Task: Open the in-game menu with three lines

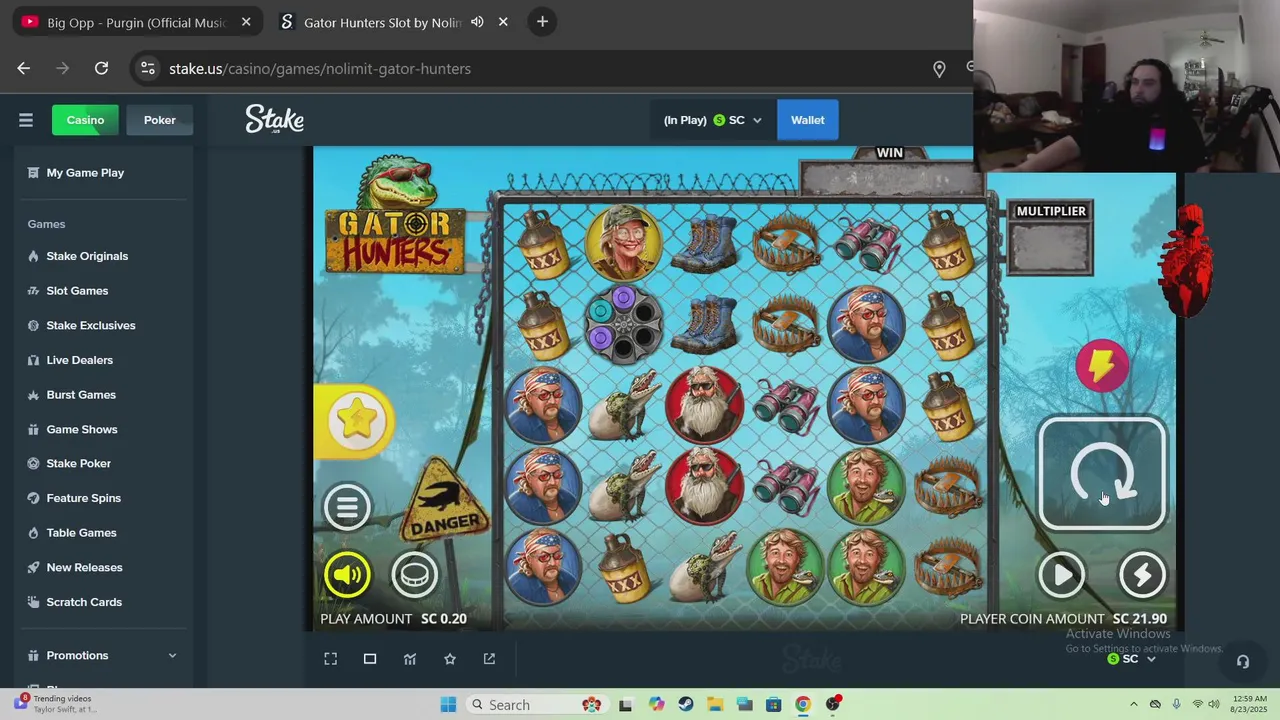Action: pos(347,507)
